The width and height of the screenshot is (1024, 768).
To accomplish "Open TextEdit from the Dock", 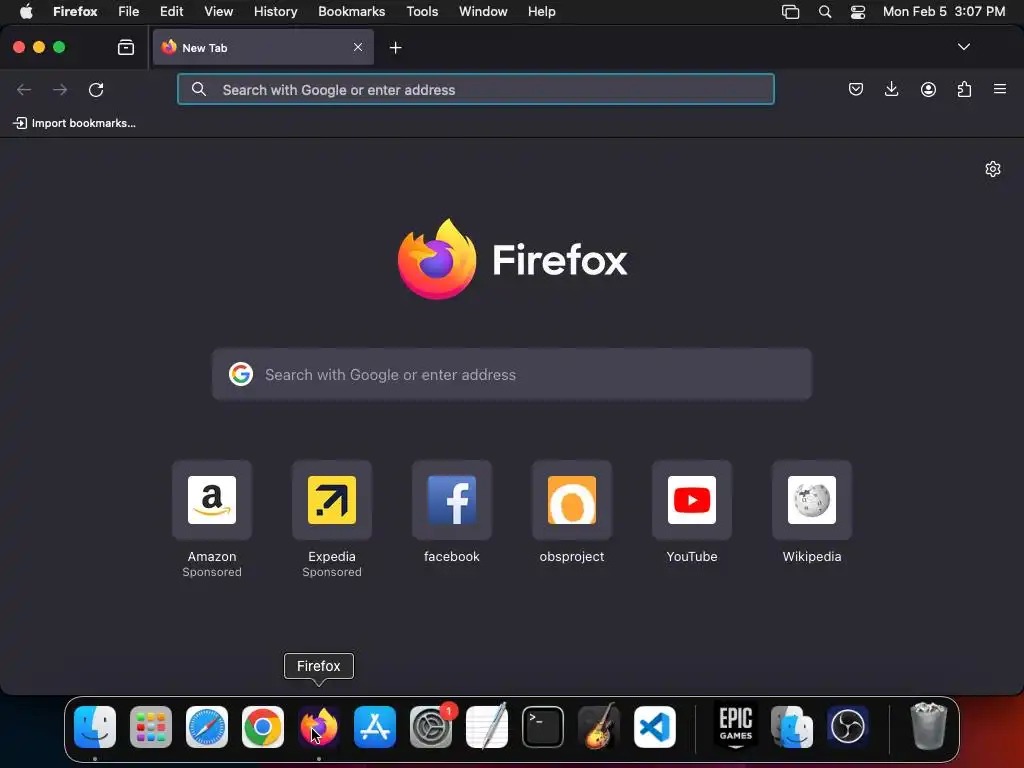I will click(487, 727).
